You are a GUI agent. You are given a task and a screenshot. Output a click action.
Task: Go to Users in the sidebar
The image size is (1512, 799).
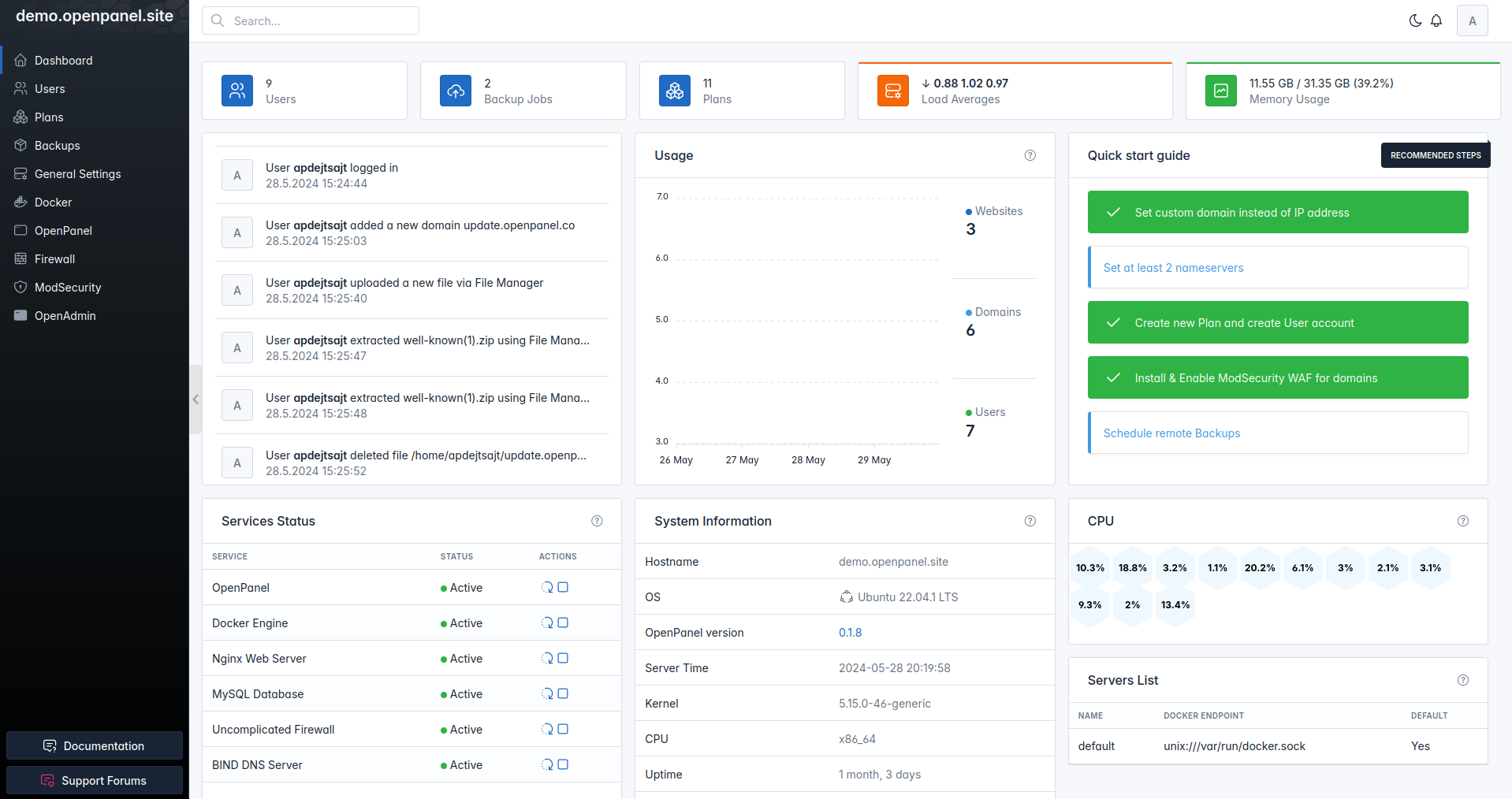tap(95, 89)
